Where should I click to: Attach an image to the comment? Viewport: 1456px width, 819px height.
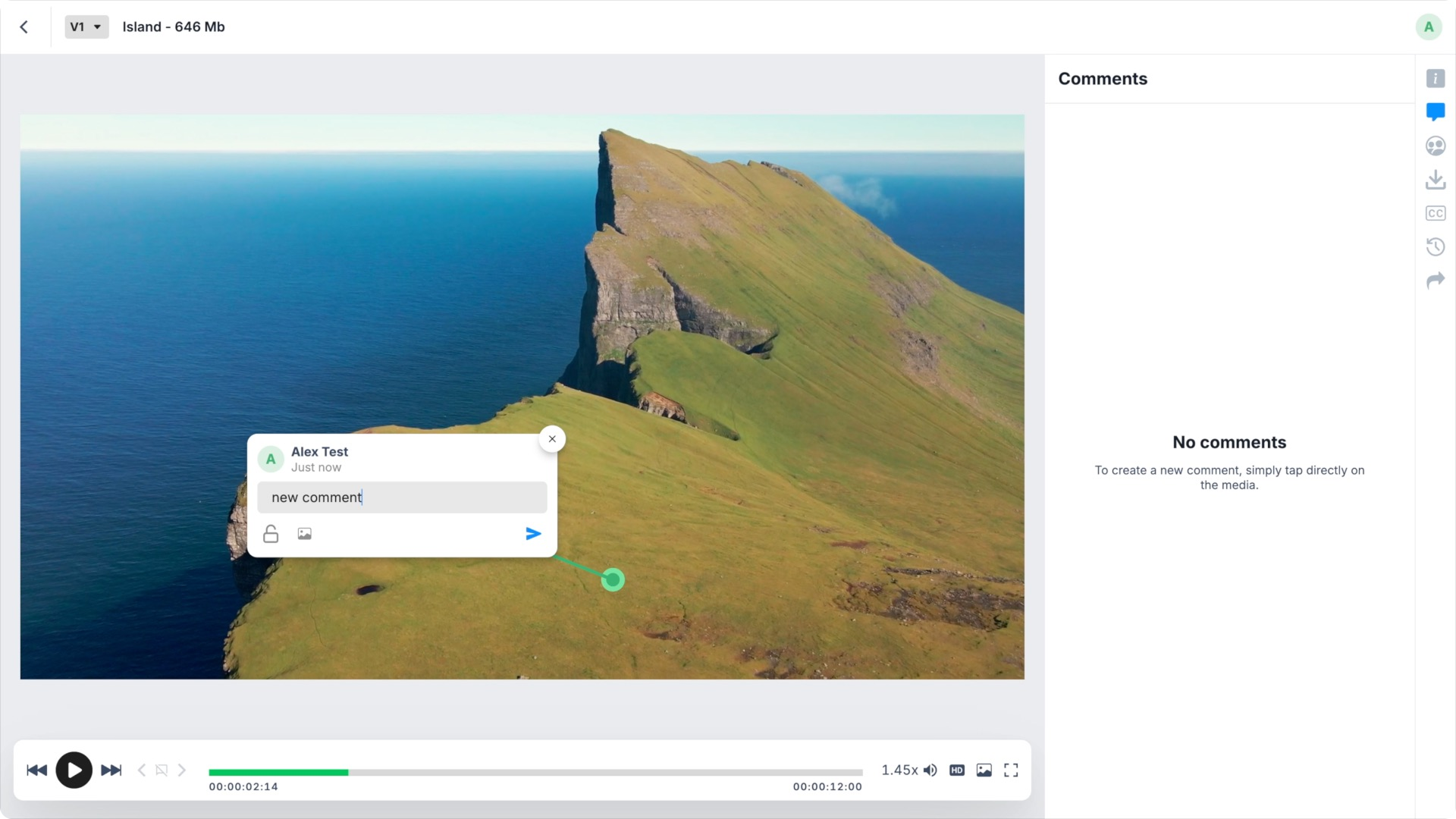(304, 534)
